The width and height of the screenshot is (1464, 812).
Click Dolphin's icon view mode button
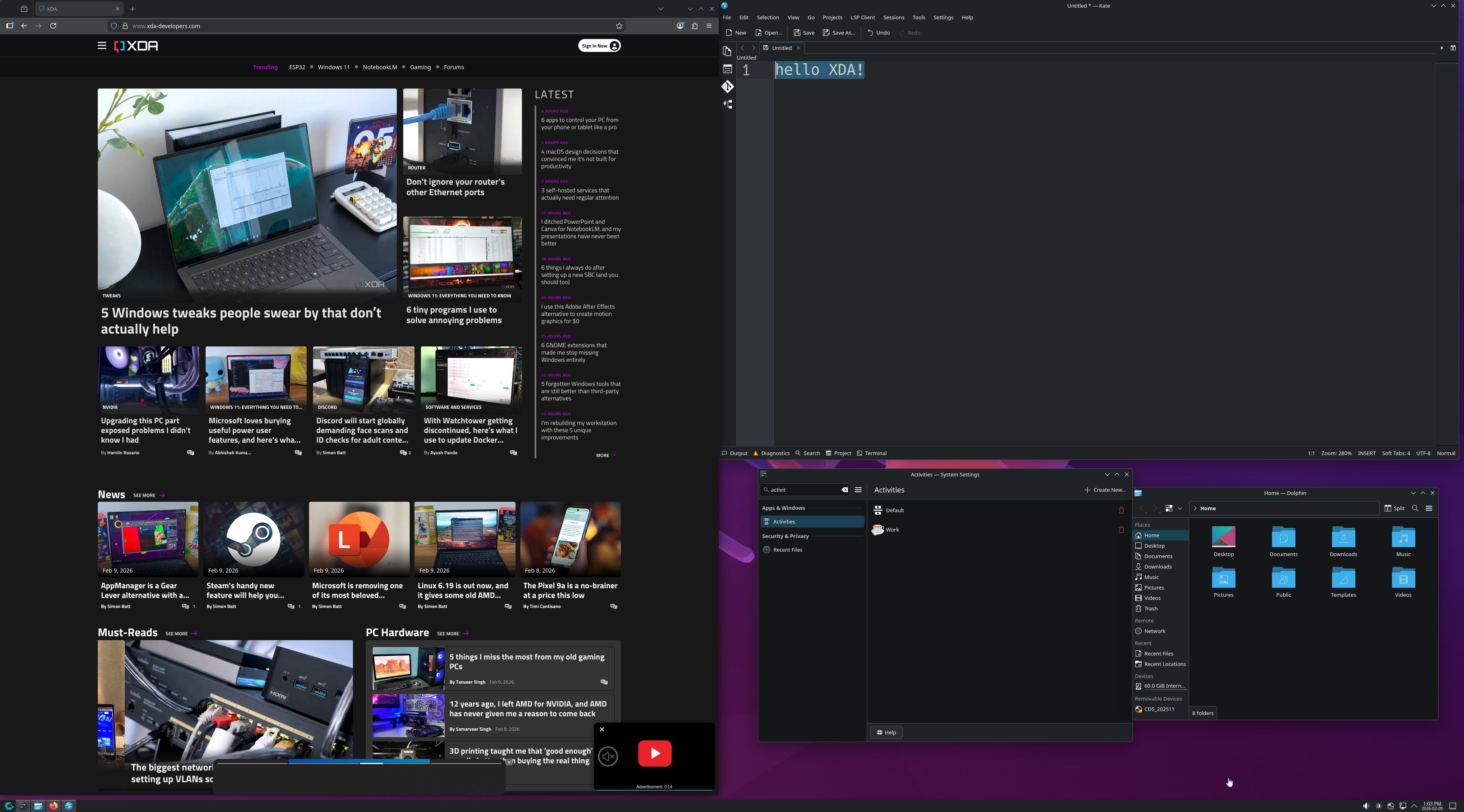(x=1169, y=509)
